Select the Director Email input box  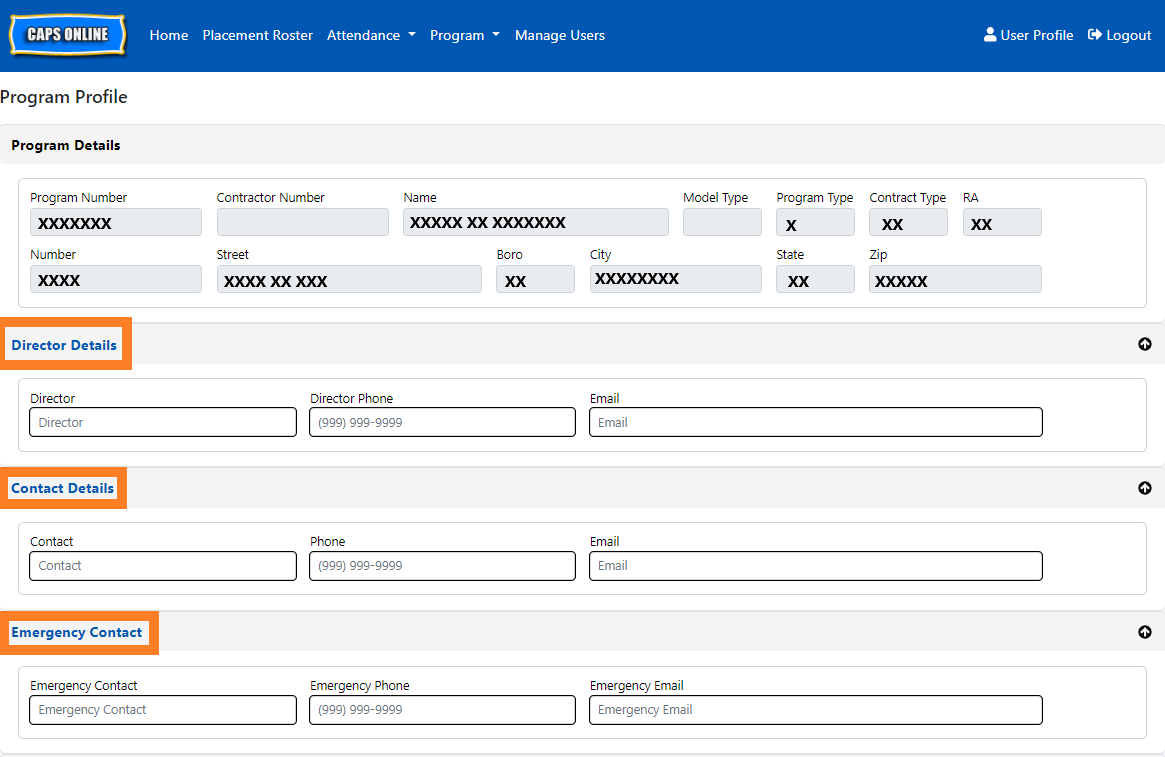[x=815, y=422]
